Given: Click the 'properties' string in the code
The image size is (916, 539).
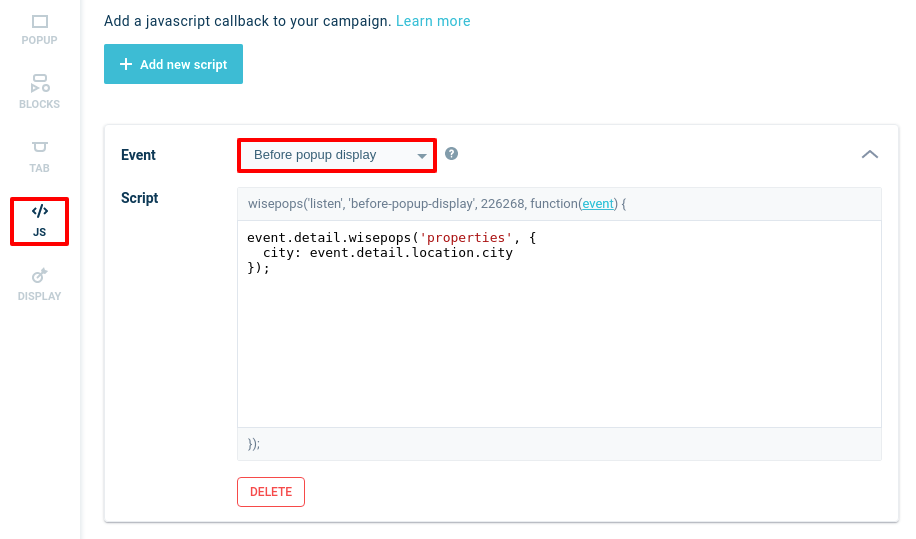Looking at the screenshot, I should (466, 238).
